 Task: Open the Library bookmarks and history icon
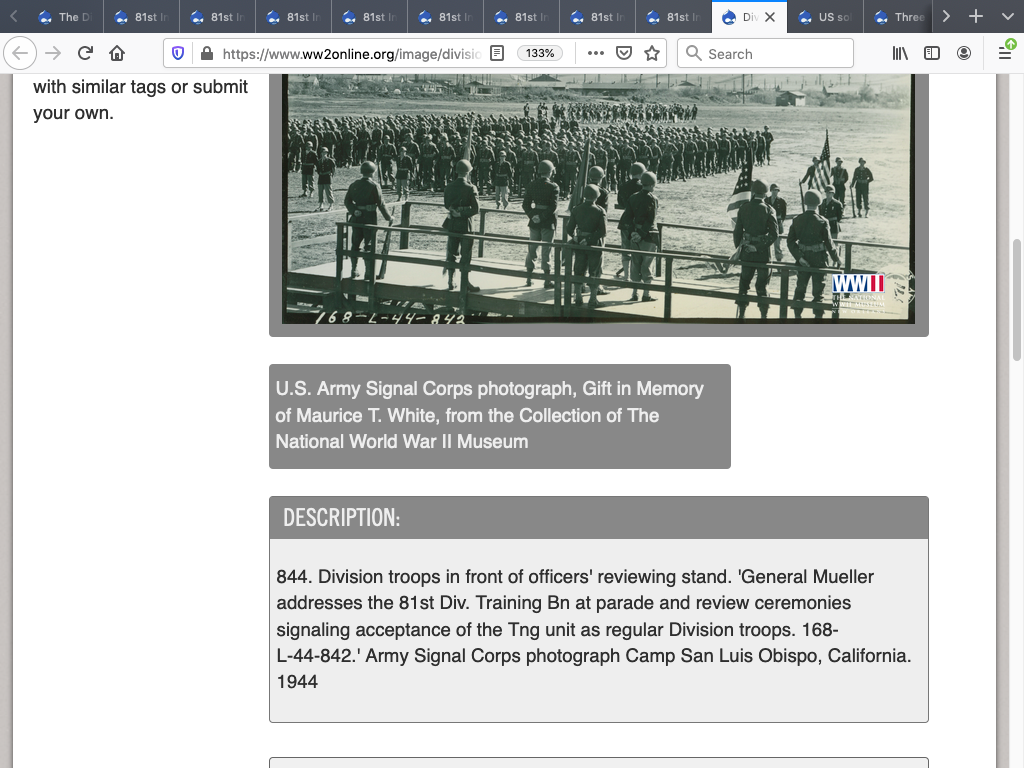(900, 53)
